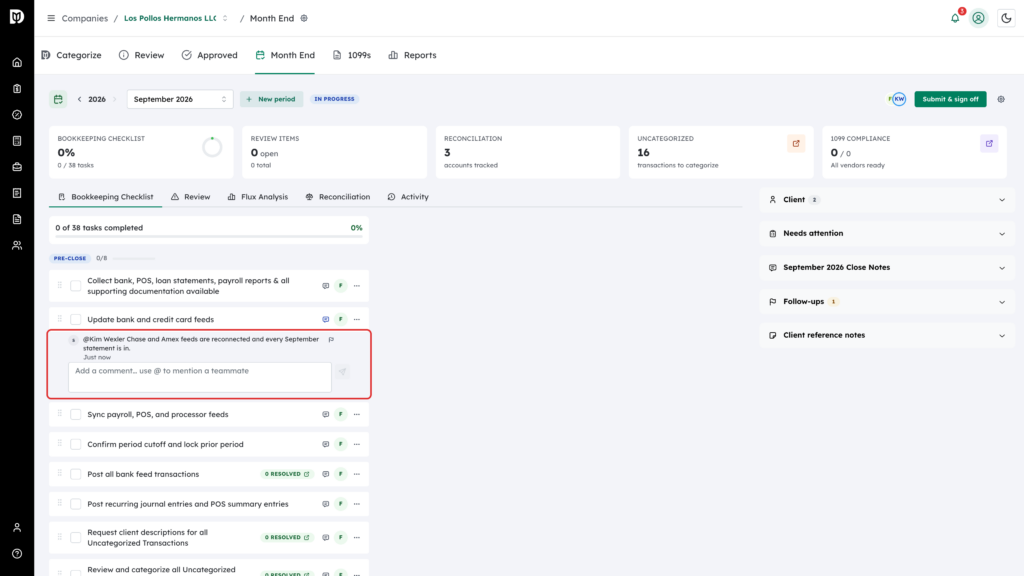The height and width of the screenshot is (576, 1024).
Task: Grab drag handle of Sync payroll task
Action: pos(59,413)
